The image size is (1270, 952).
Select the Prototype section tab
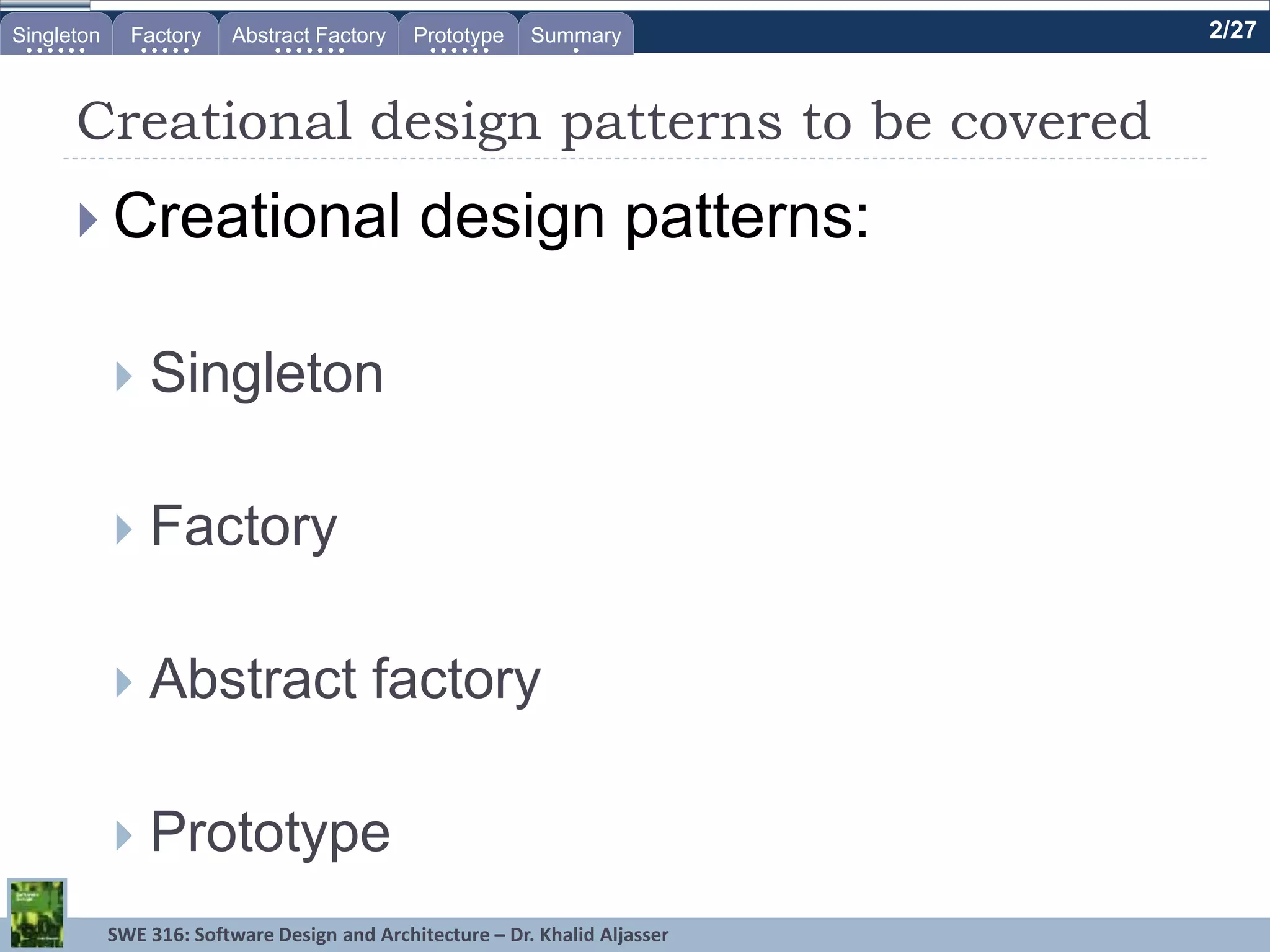pyautogui.click(x=458, y=35)
